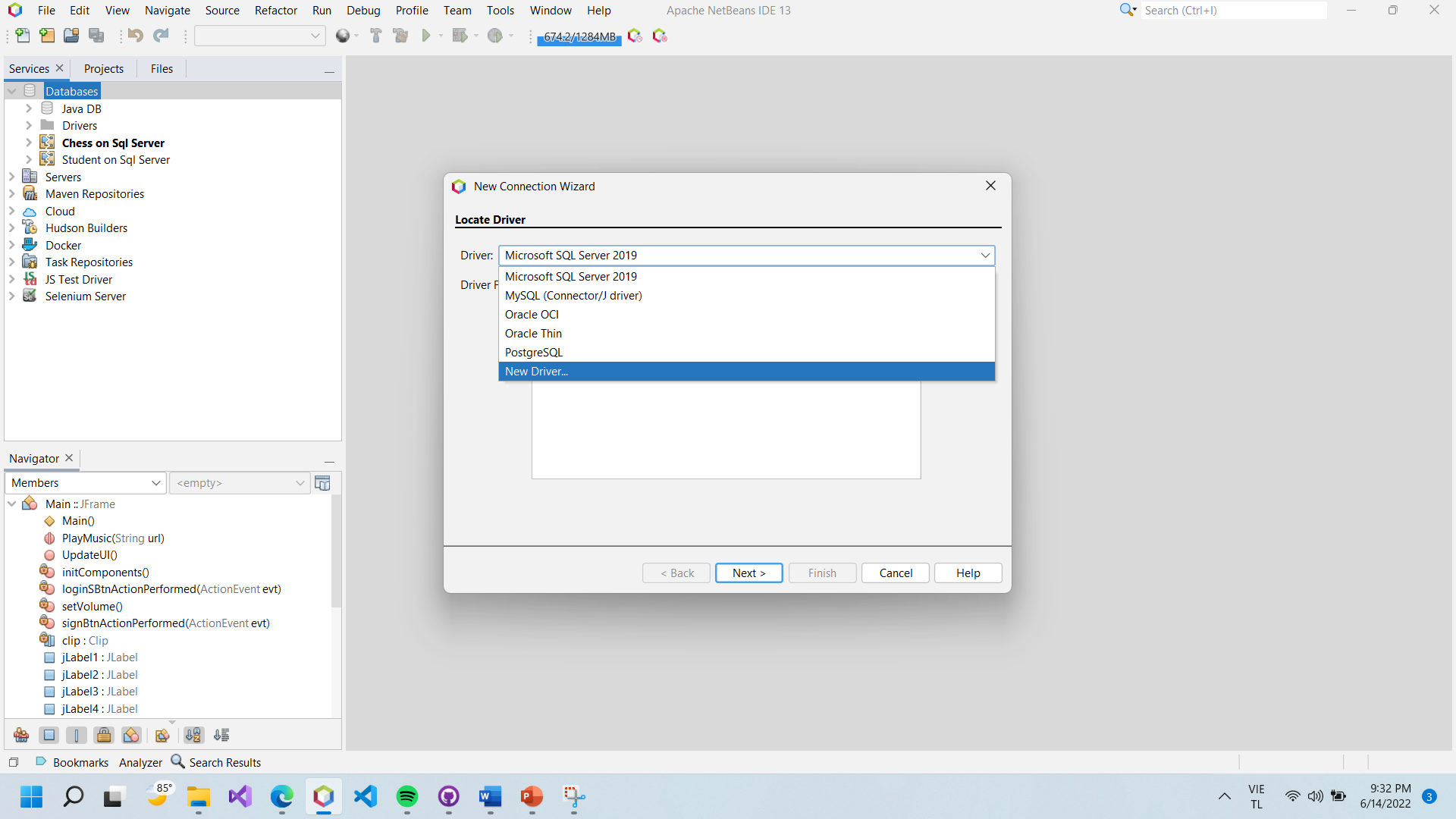This screenshot has width=1456, height=819.
Task: Open Microsoft Edge from the taskbar
Action: click(282, 796)
